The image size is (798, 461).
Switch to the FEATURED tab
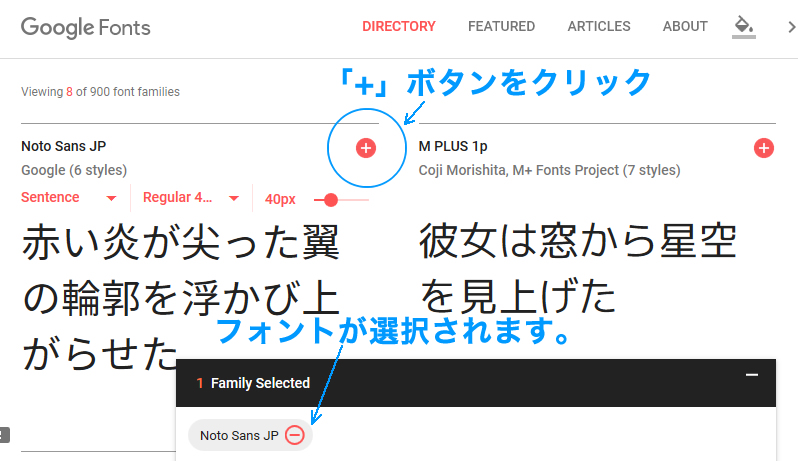501,26
